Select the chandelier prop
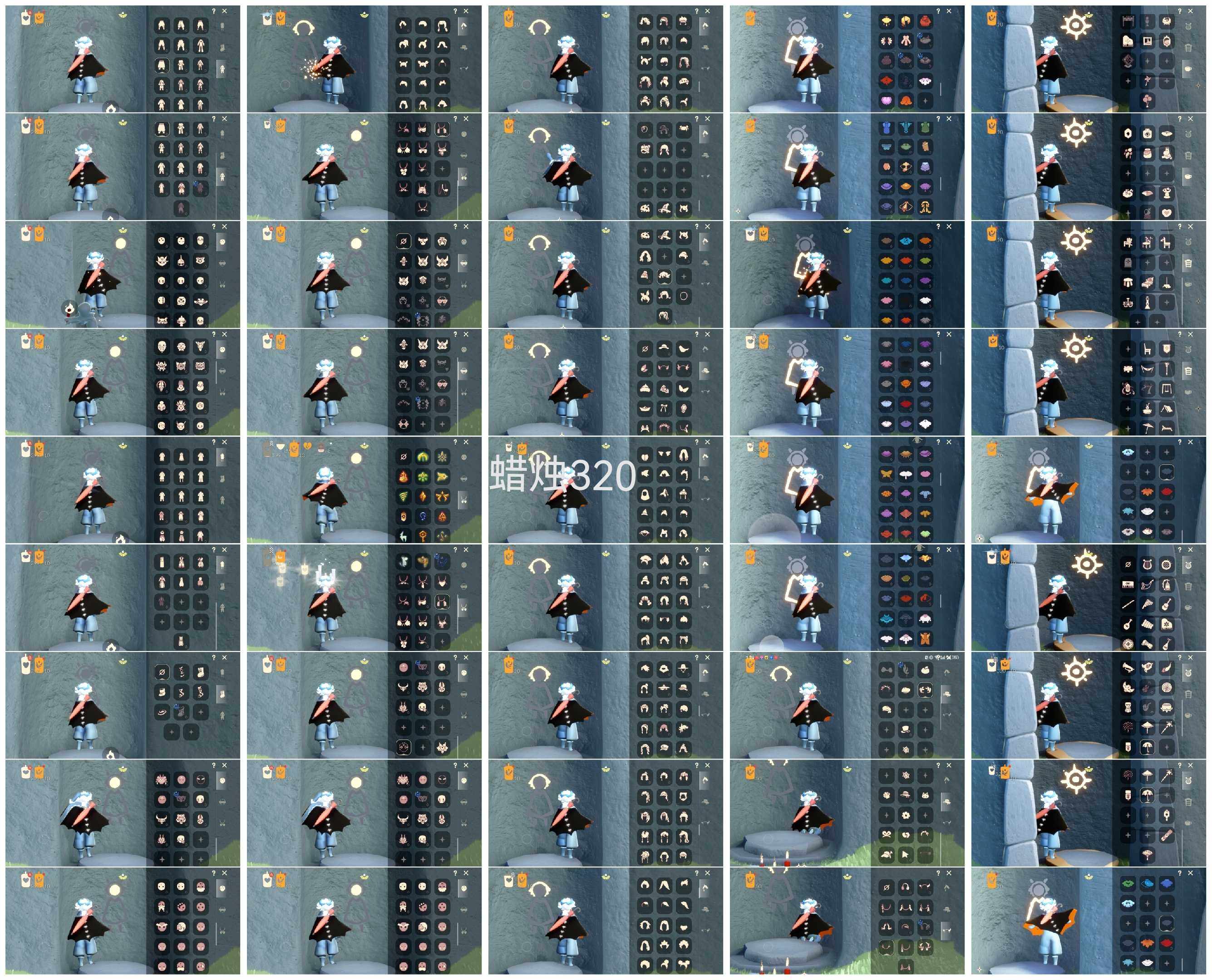This screenshot has height=980, width=1212. pyautogui.click(x=1128, y=302)
